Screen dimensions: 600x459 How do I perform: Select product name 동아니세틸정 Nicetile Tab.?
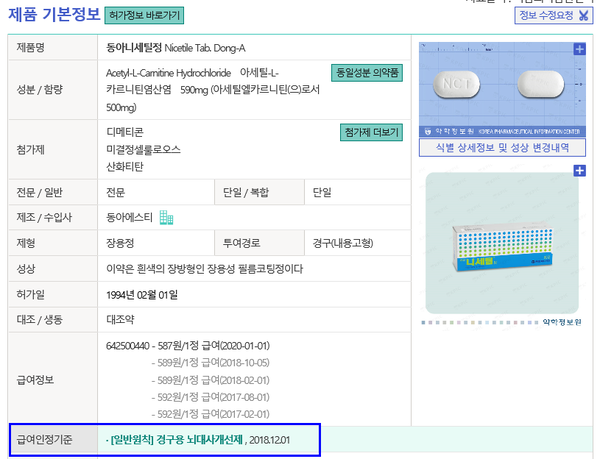(176, 48)
